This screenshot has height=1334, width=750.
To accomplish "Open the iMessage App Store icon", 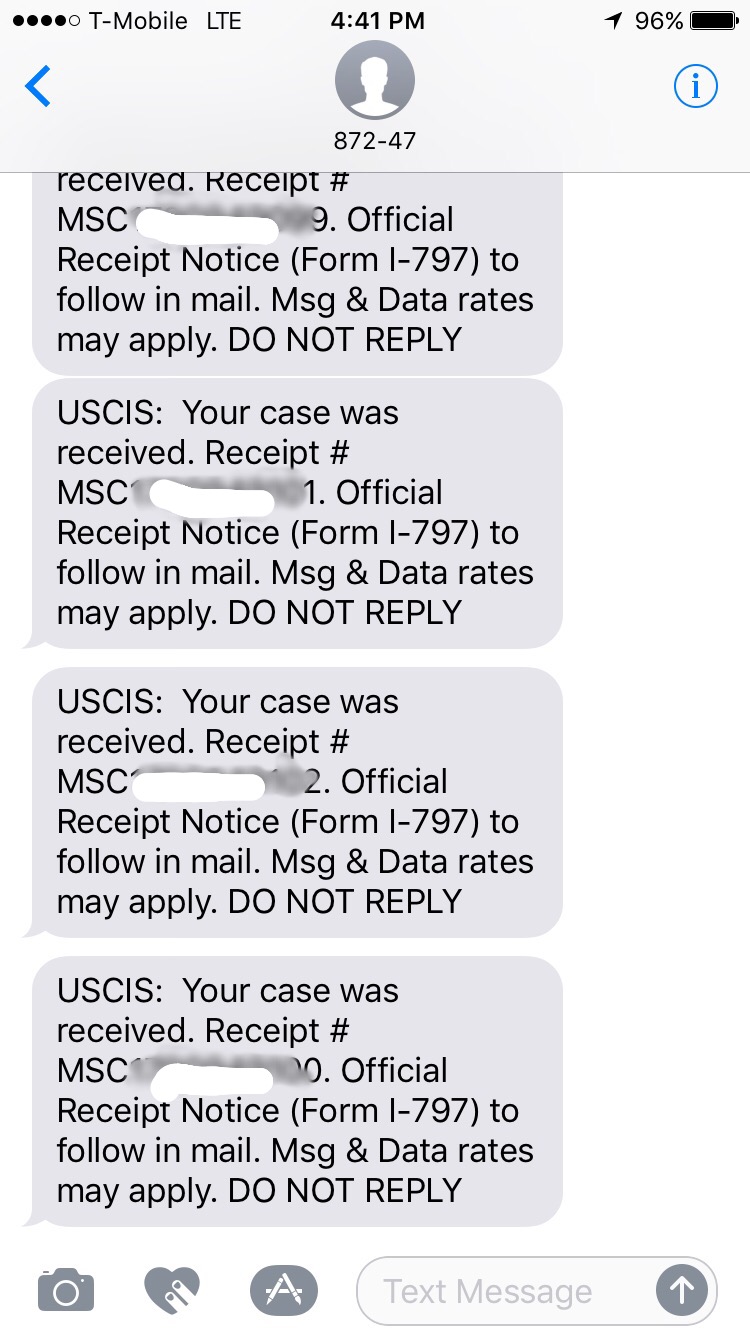I will point(283,1290).
